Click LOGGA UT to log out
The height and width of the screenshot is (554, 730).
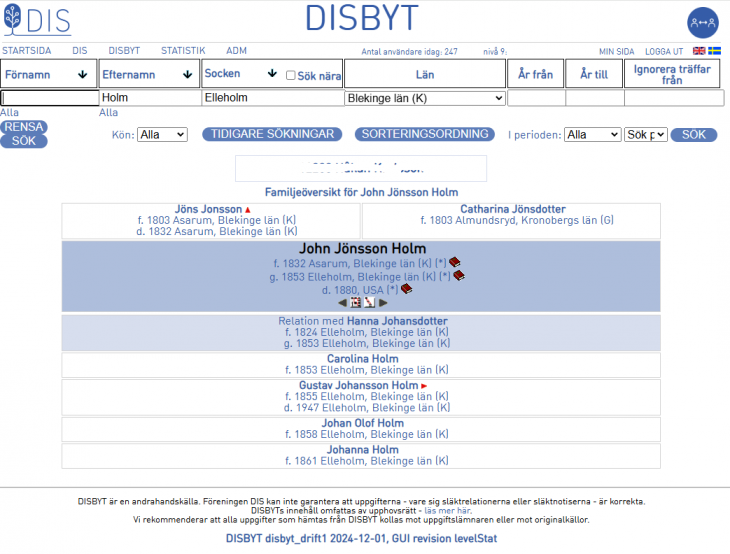click(x=664, y=52)
